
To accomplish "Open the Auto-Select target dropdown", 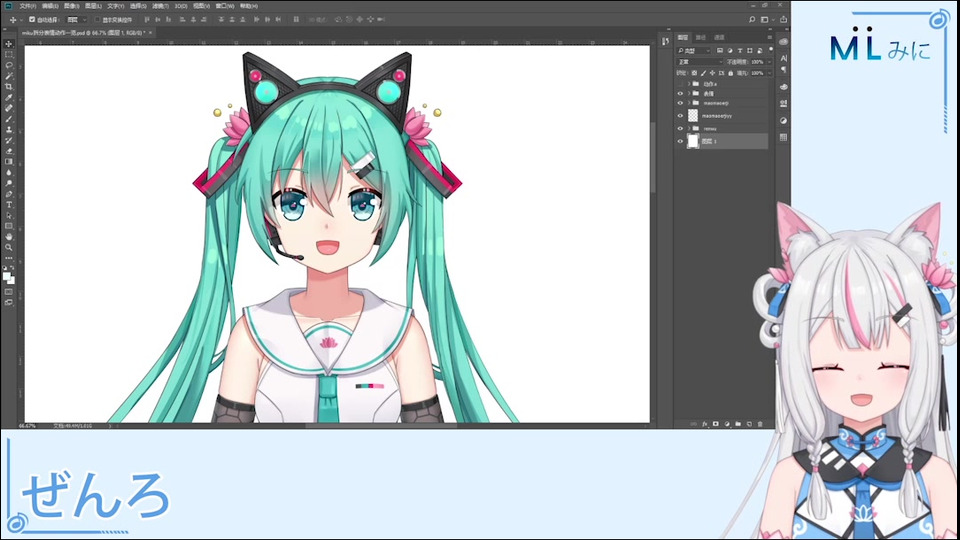I will 77,20.
